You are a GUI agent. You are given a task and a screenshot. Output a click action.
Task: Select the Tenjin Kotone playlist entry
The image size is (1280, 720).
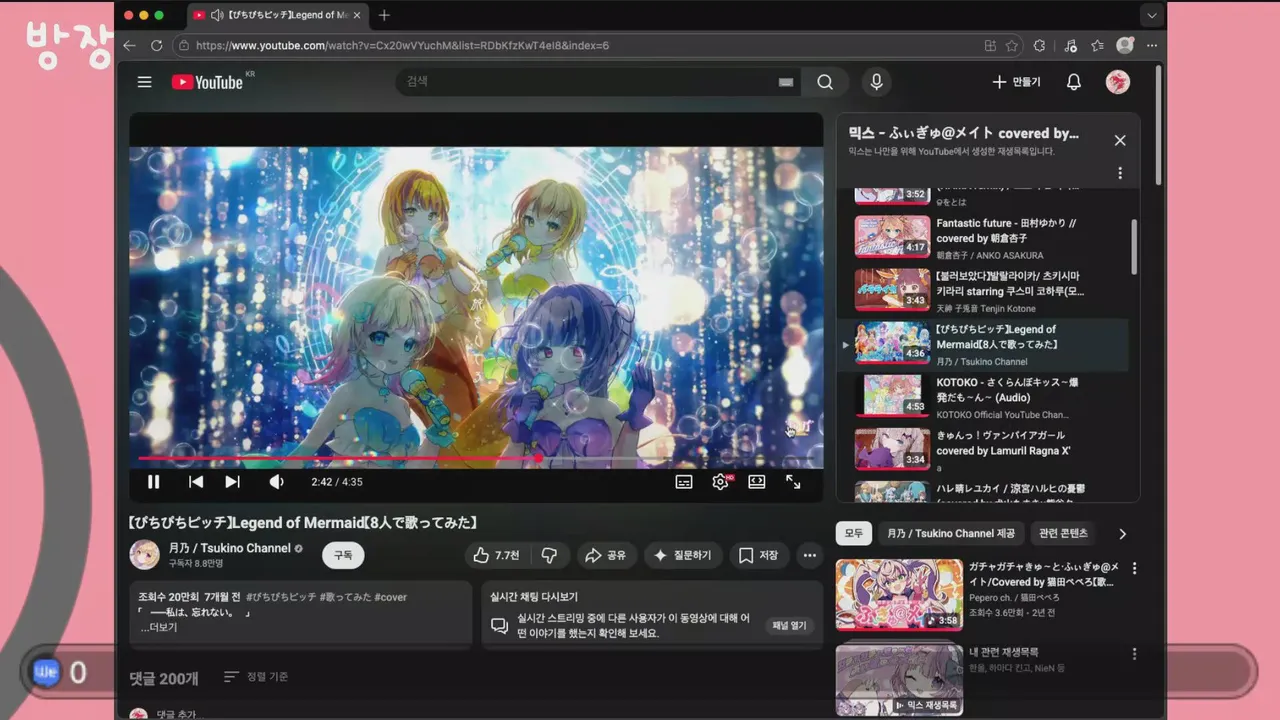click(982, 290)
